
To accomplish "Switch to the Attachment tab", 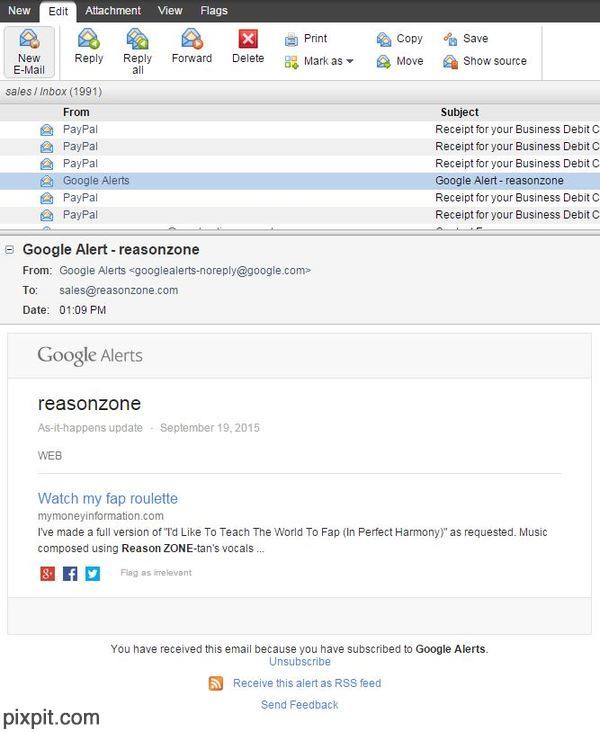I will tap(113, 11).
